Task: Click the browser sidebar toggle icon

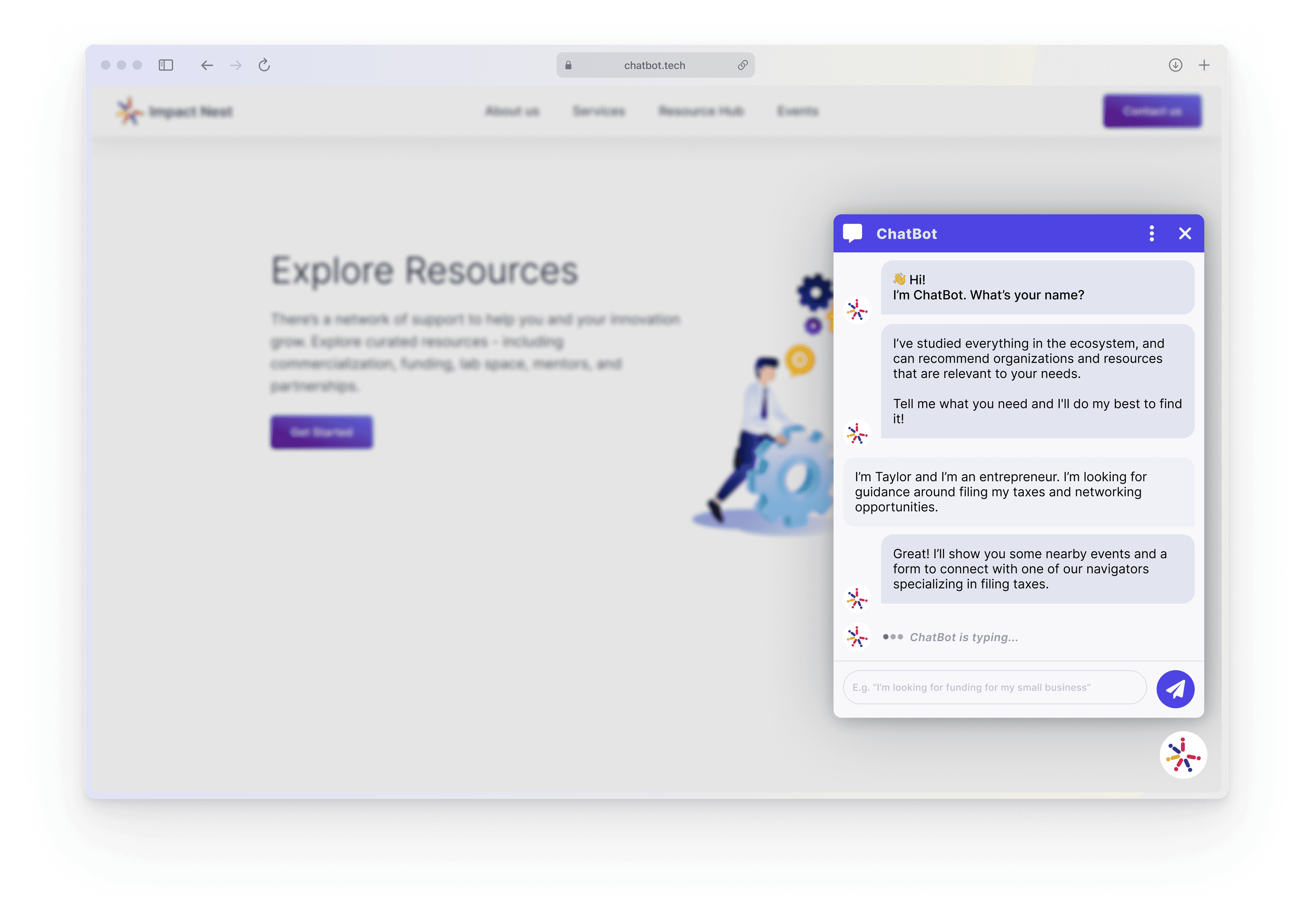Action: click(x=166, y=65)
